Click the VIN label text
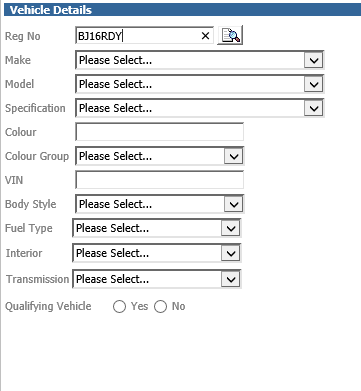 click(x=14, y=180)
